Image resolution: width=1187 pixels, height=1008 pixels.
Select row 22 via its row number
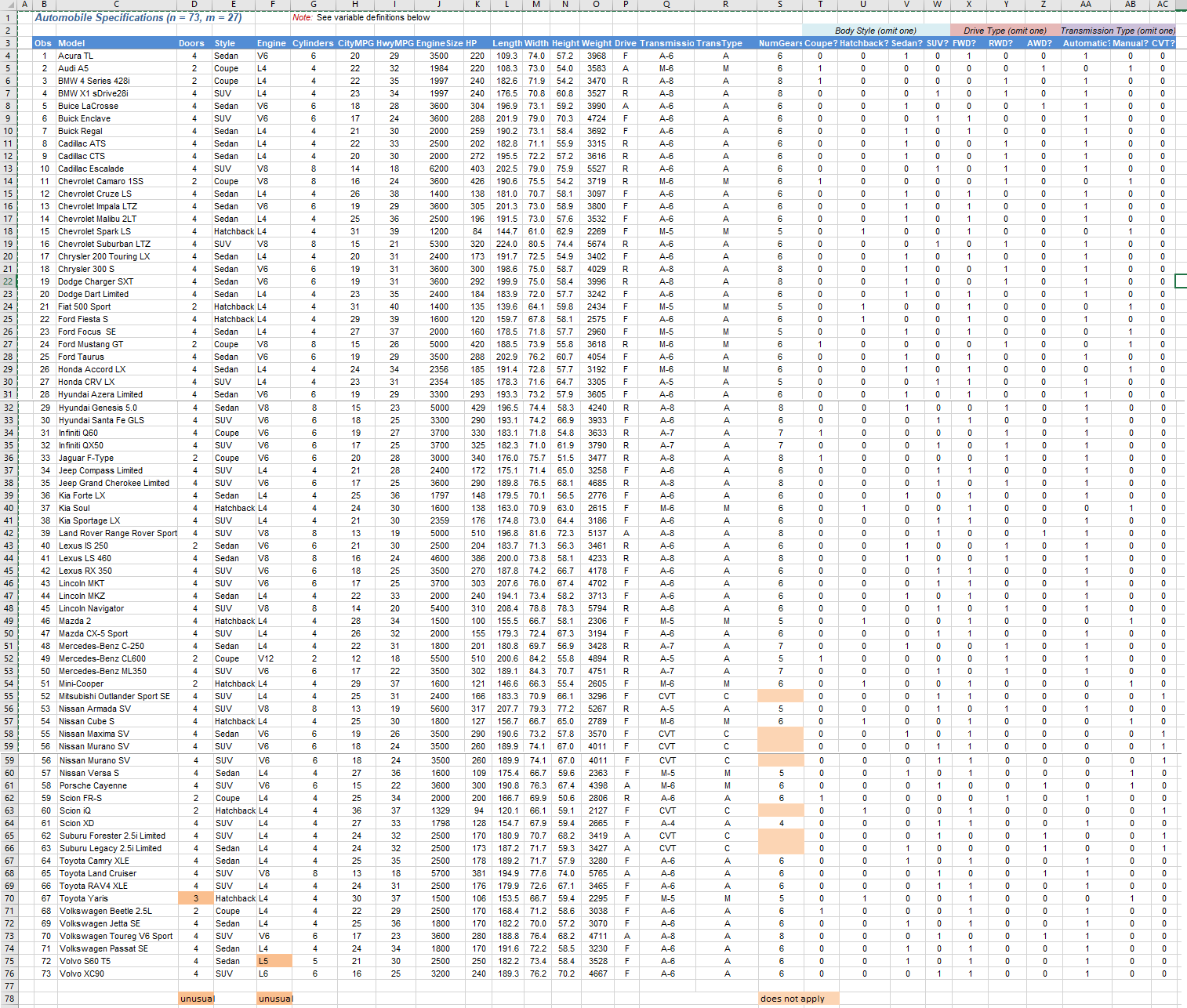click(8, 281)
